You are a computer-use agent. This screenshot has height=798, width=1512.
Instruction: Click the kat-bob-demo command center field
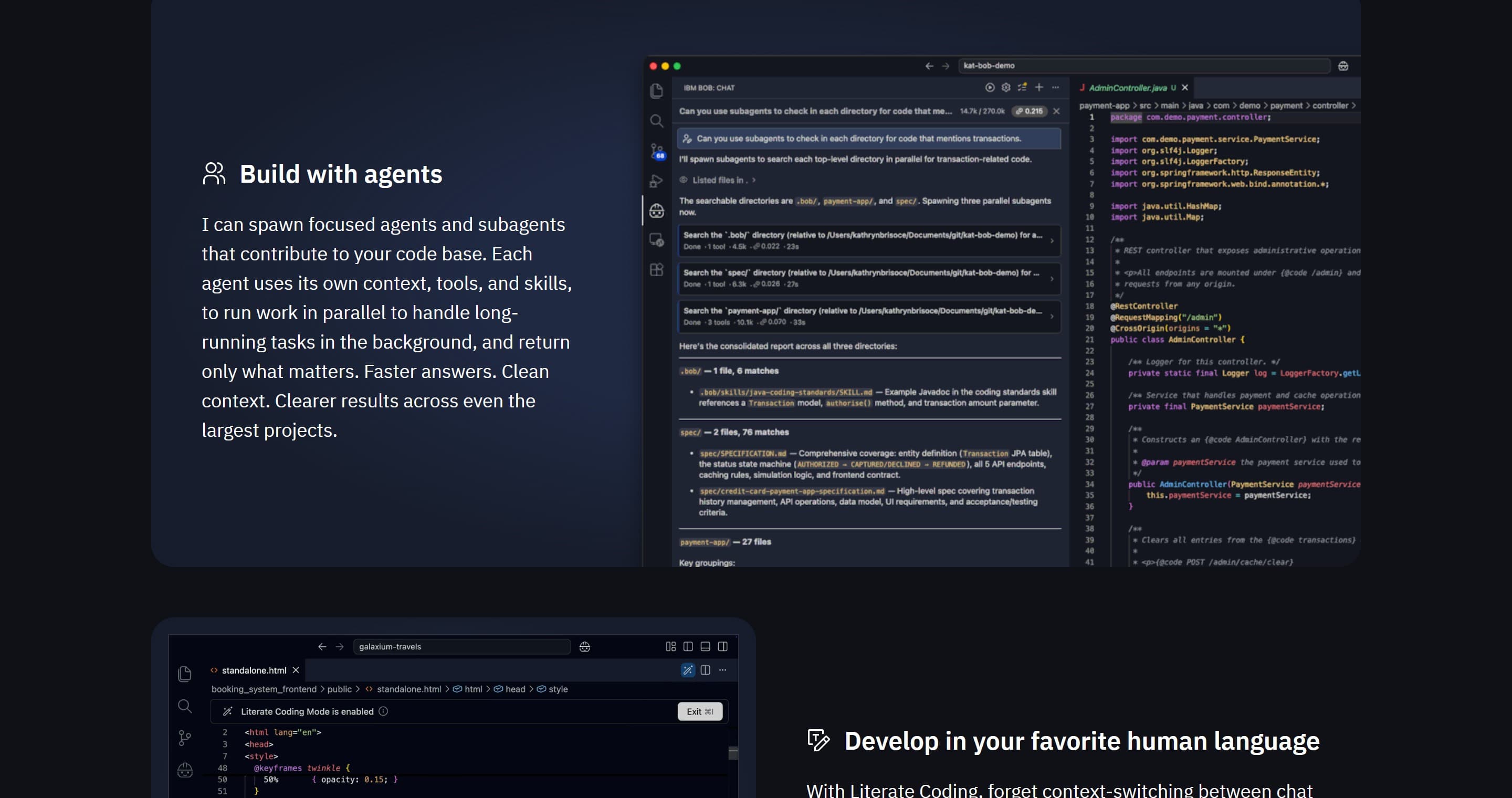1143,66
